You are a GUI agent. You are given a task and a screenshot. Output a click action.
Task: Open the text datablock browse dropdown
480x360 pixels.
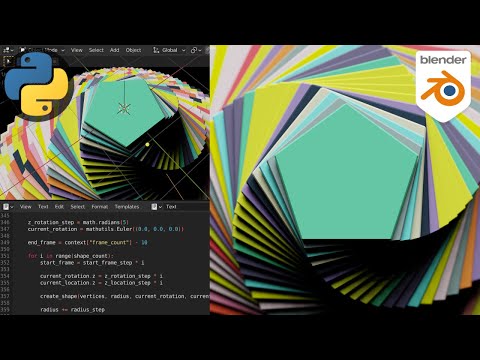click(156, 207)
